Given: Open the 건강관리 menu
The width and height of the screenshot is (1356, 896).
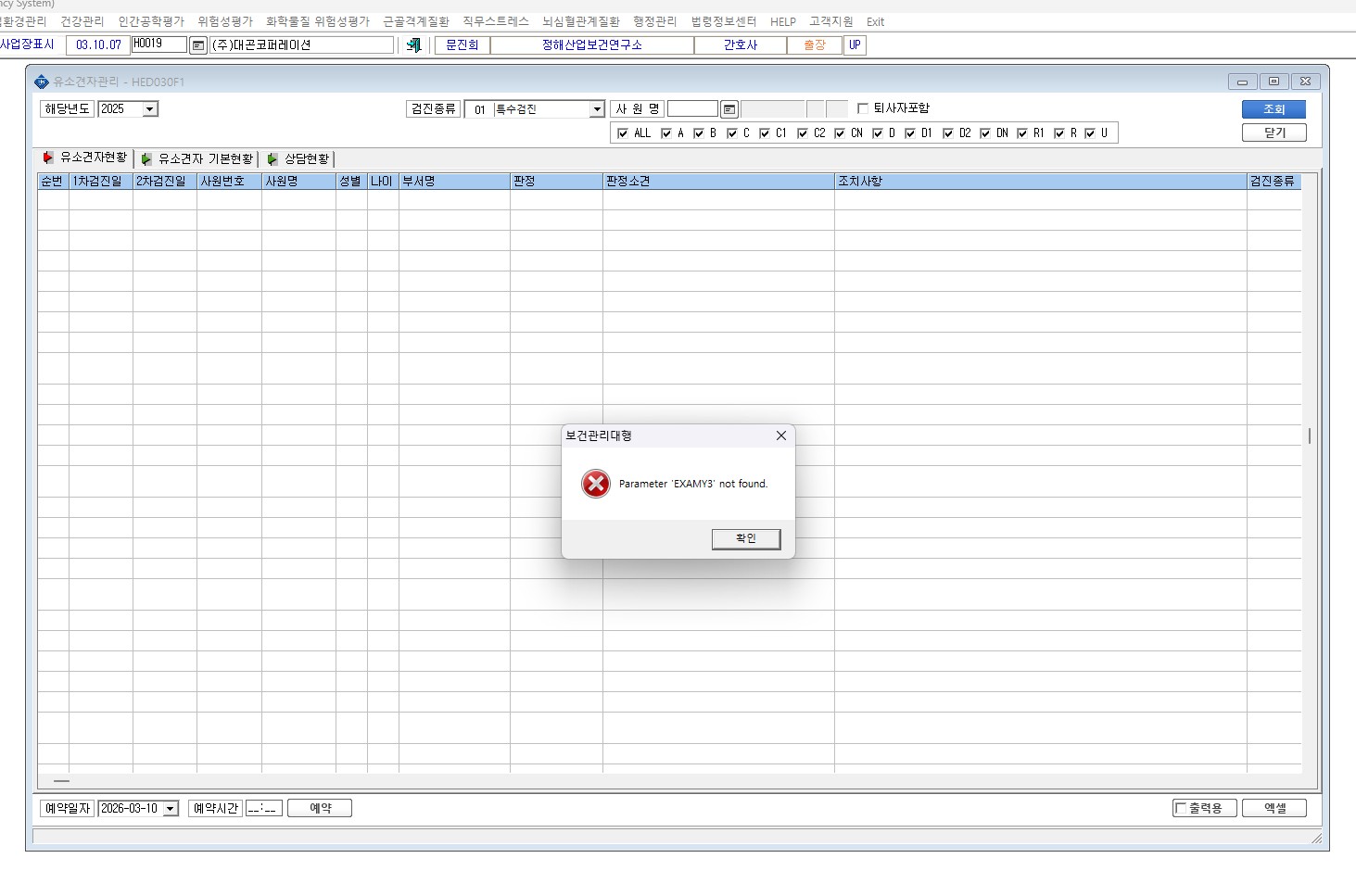Looking at the screenshot, I should point(82,21).
